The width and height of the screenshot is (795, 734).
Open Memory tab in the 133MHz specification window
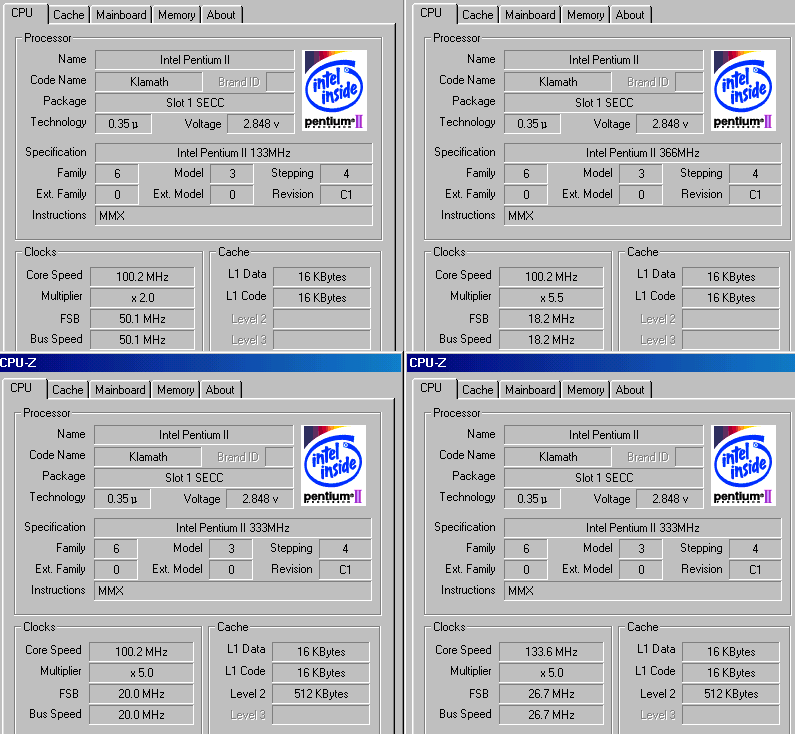click(176, 15)
